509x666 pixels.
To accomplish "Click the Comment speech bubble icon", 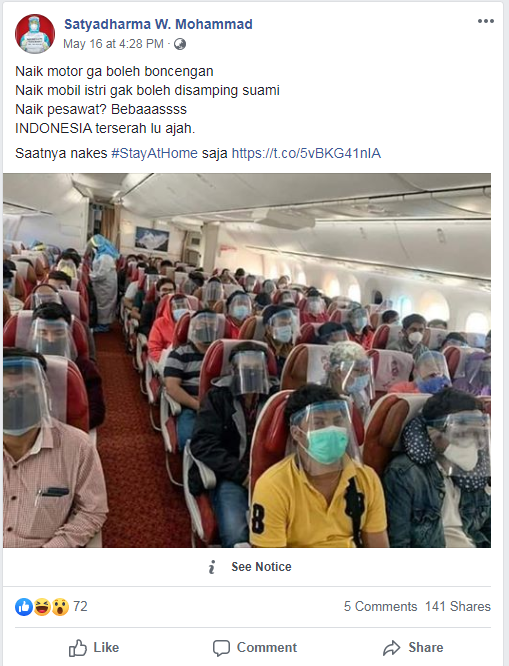I will 221,648.
